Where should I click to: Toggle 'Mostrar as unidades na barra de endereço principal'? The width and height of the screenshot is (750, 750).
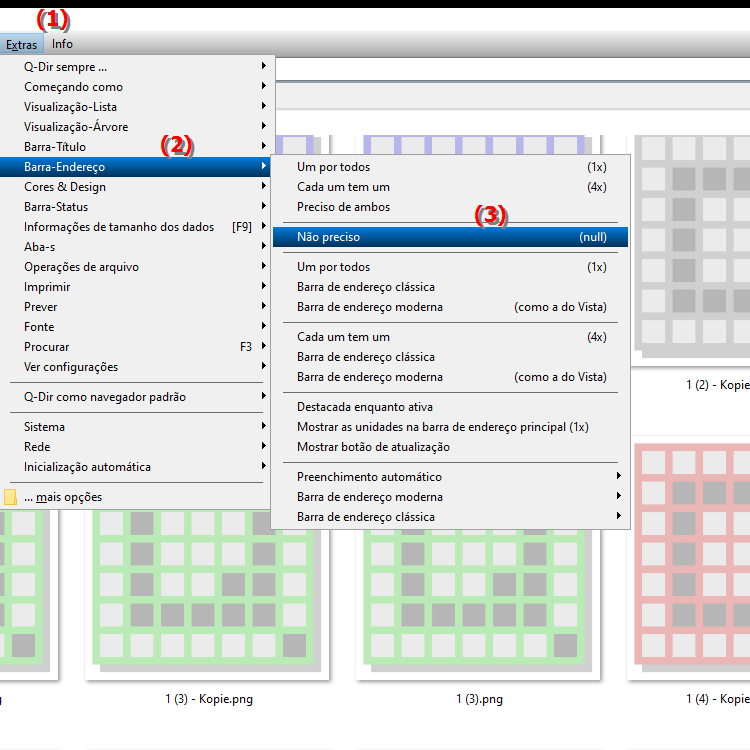point(451,427)
